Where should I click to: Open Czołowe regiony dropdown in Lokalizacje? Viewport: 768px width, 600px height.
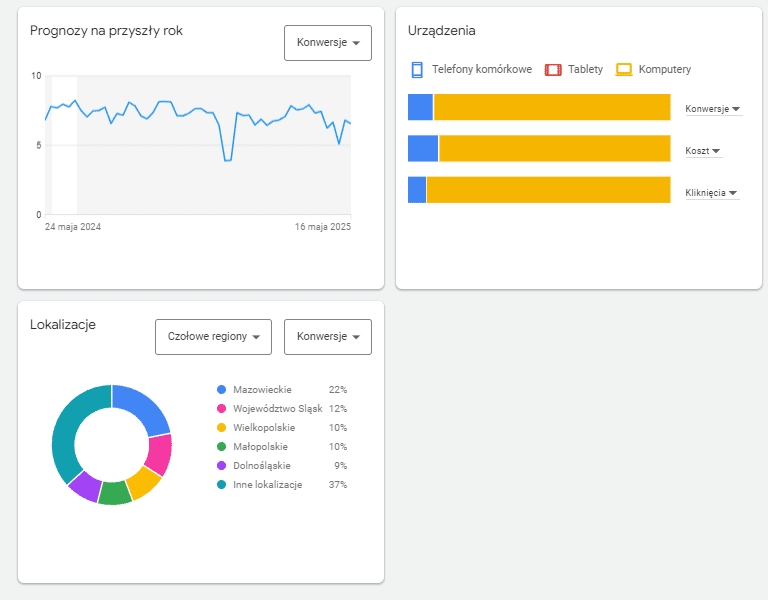213,337
